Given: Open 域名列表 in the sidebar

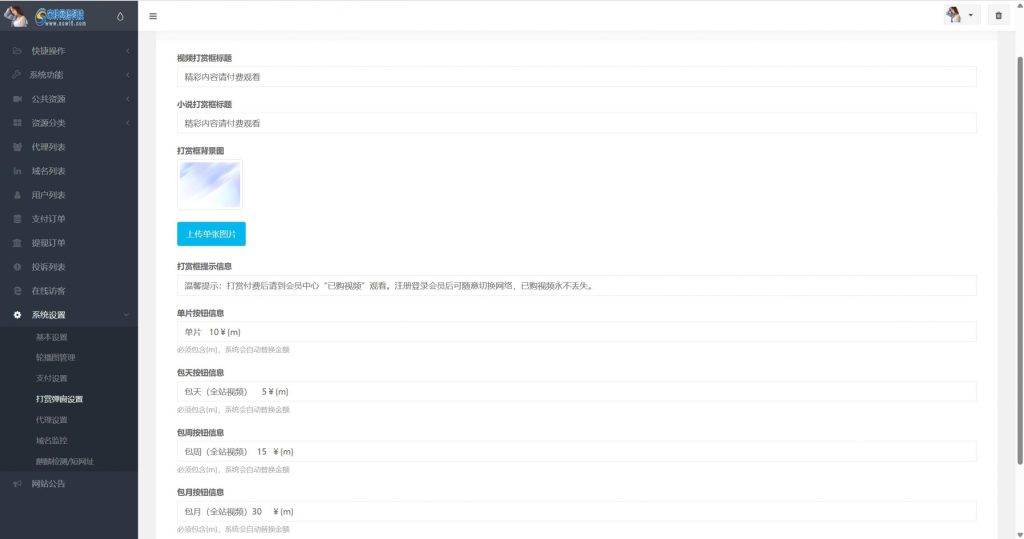Looking at the screenshot, I should 48,171.
